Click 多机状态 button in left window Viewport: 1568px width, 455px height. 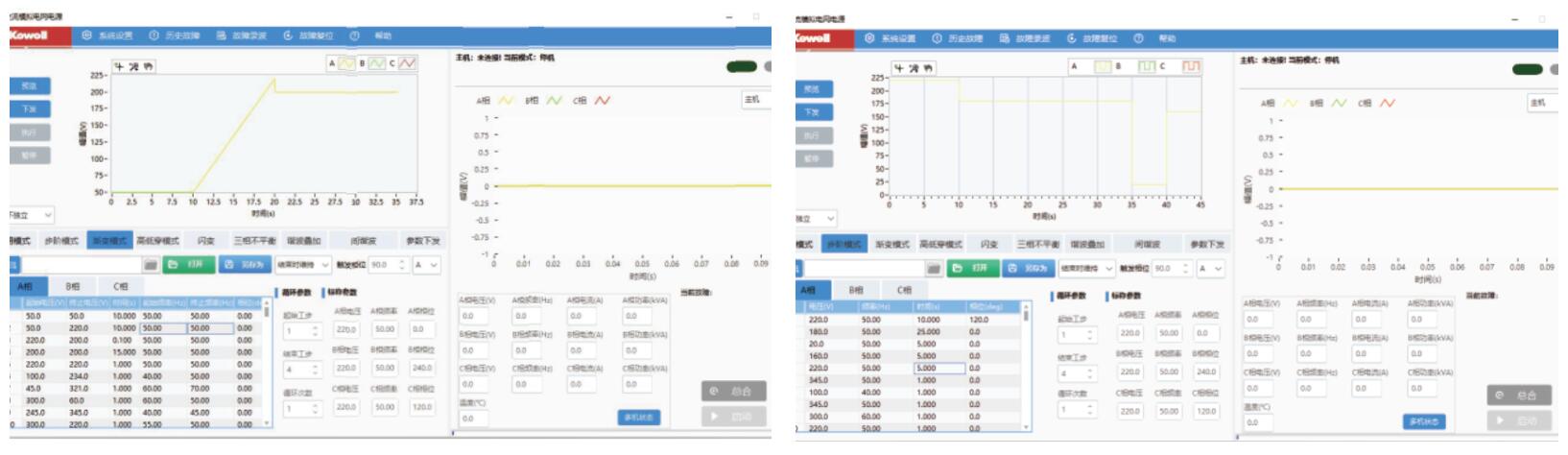639,418
